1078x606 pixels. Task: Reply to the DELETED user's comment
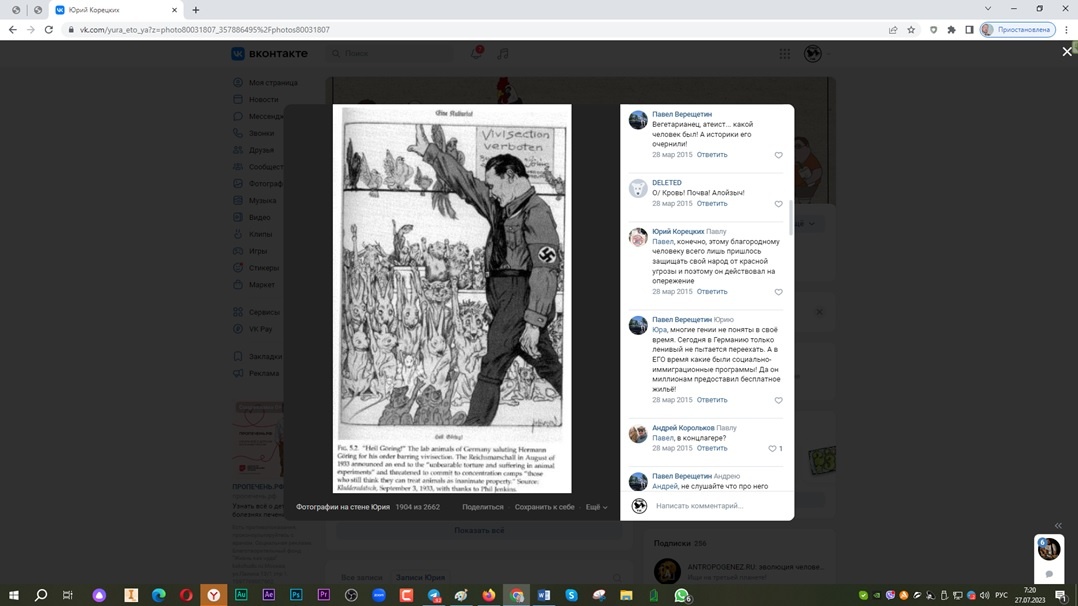coord(712,204)
